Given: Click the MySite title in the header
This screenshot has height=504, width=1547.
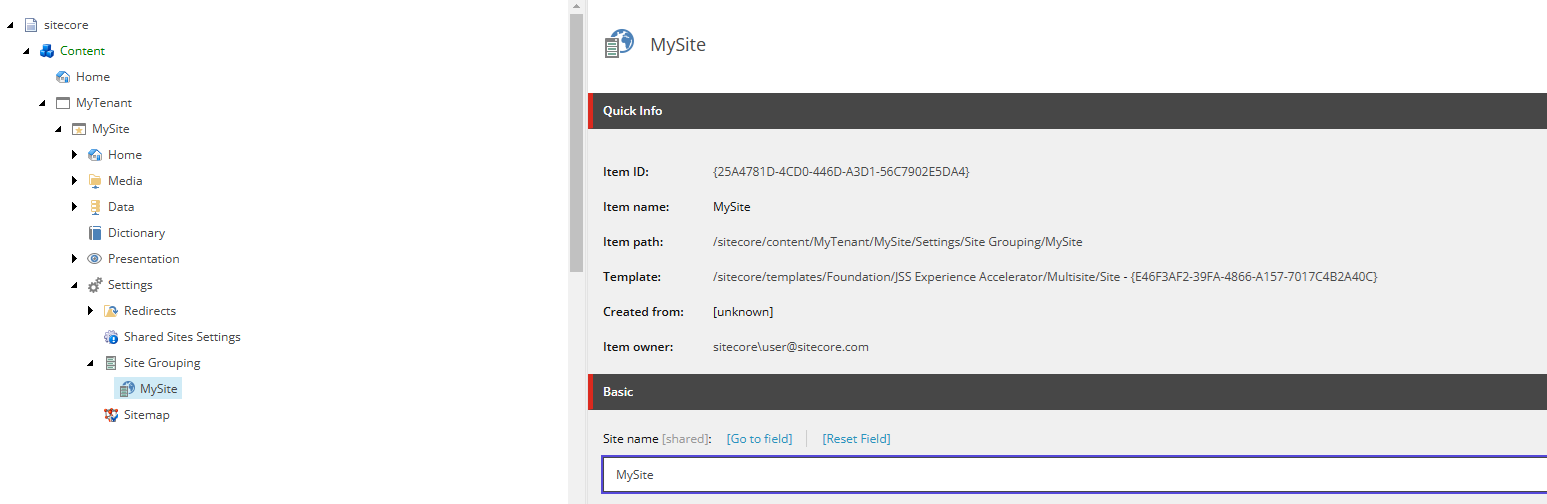Looking at the screenshot, I should 678,45.
